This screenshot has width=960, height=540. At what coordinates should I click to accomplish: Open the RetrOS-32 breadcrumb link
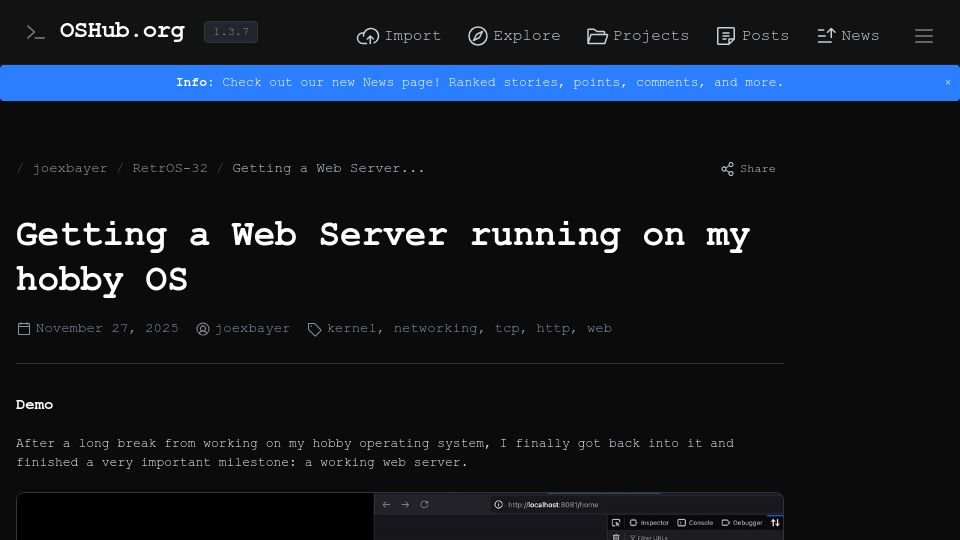click(170, 168)
